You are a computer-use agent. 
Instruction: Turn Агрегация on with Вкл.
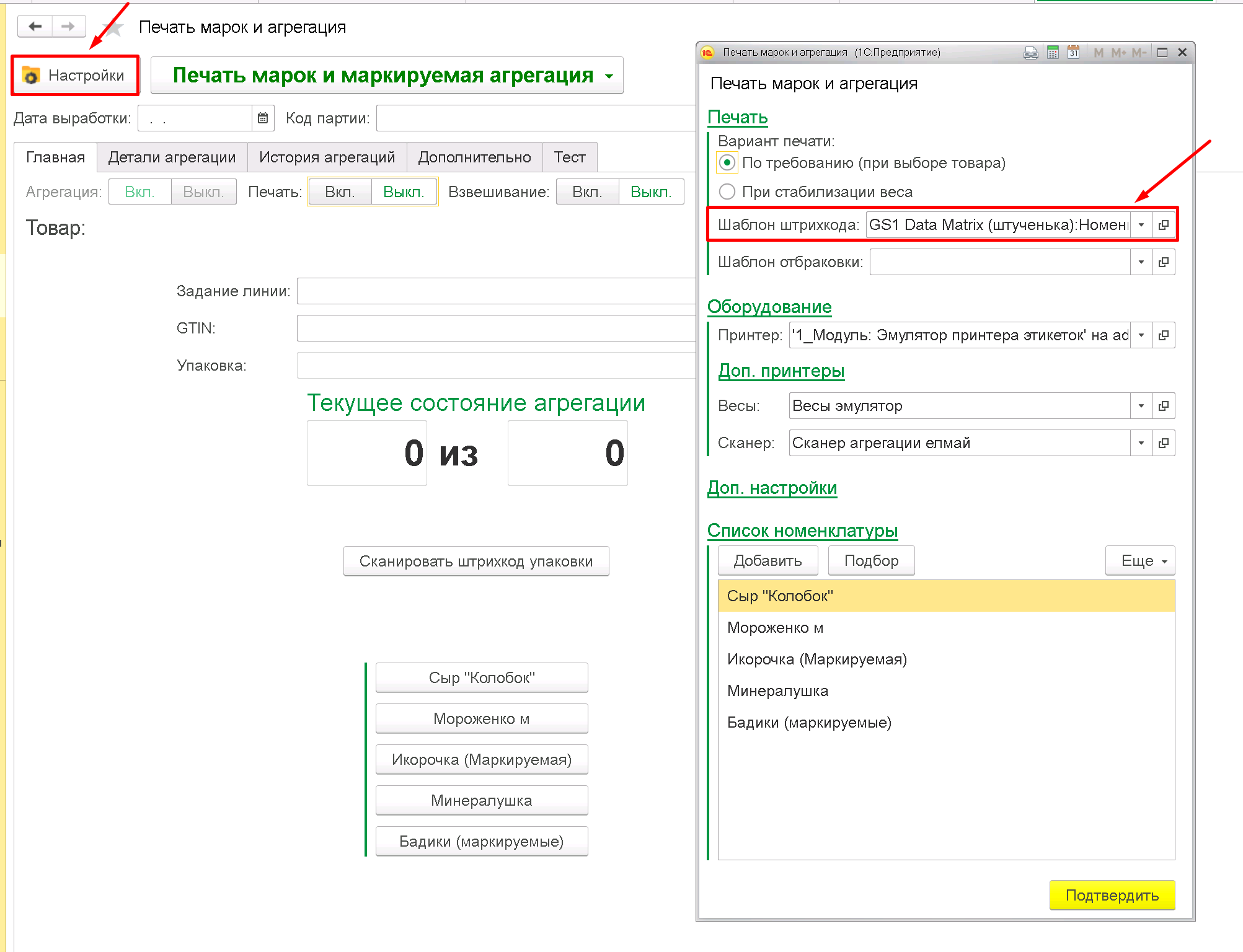(x=139, y=192)
